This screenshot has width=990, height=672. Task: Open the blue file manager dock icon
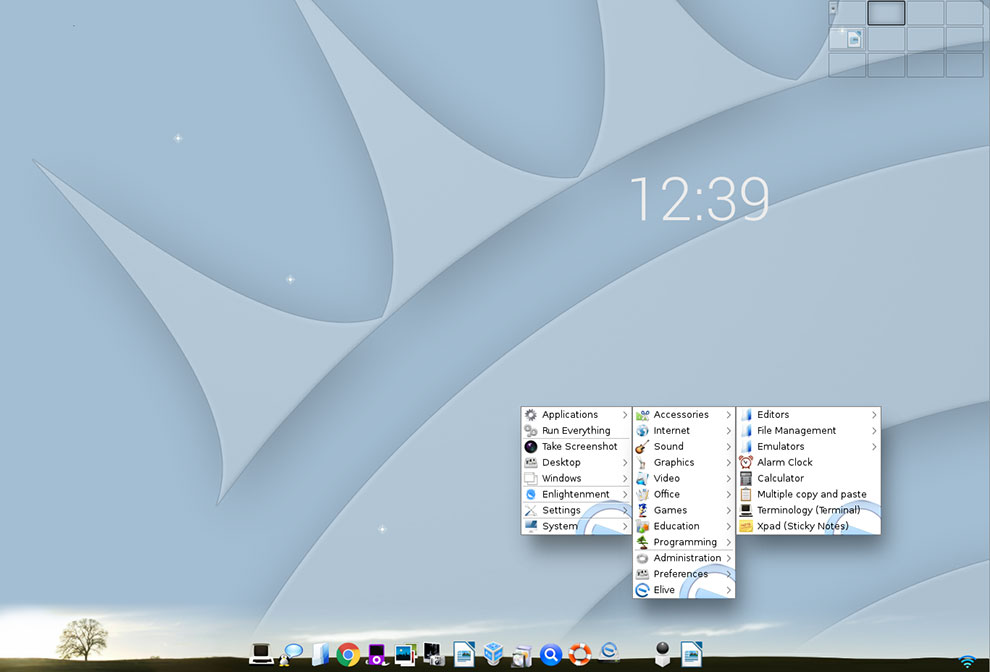tap(321, 655)
